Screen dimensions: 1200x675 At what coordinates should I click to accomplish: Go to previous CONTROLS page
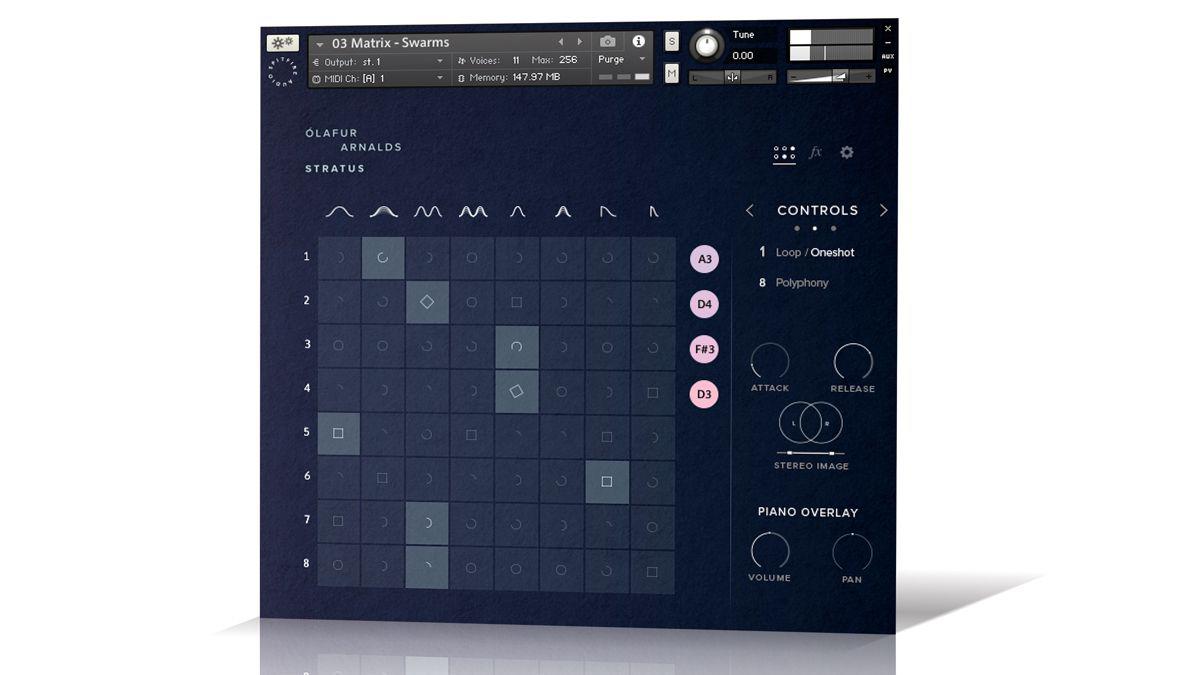[750, 211]
